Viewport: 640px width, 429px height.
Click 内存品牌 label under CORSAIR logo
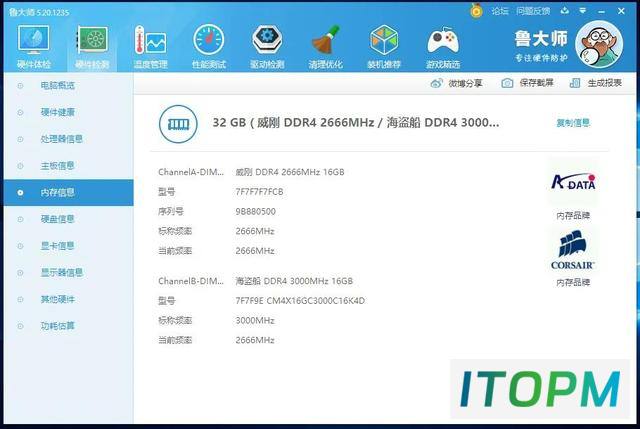(573, 282)
